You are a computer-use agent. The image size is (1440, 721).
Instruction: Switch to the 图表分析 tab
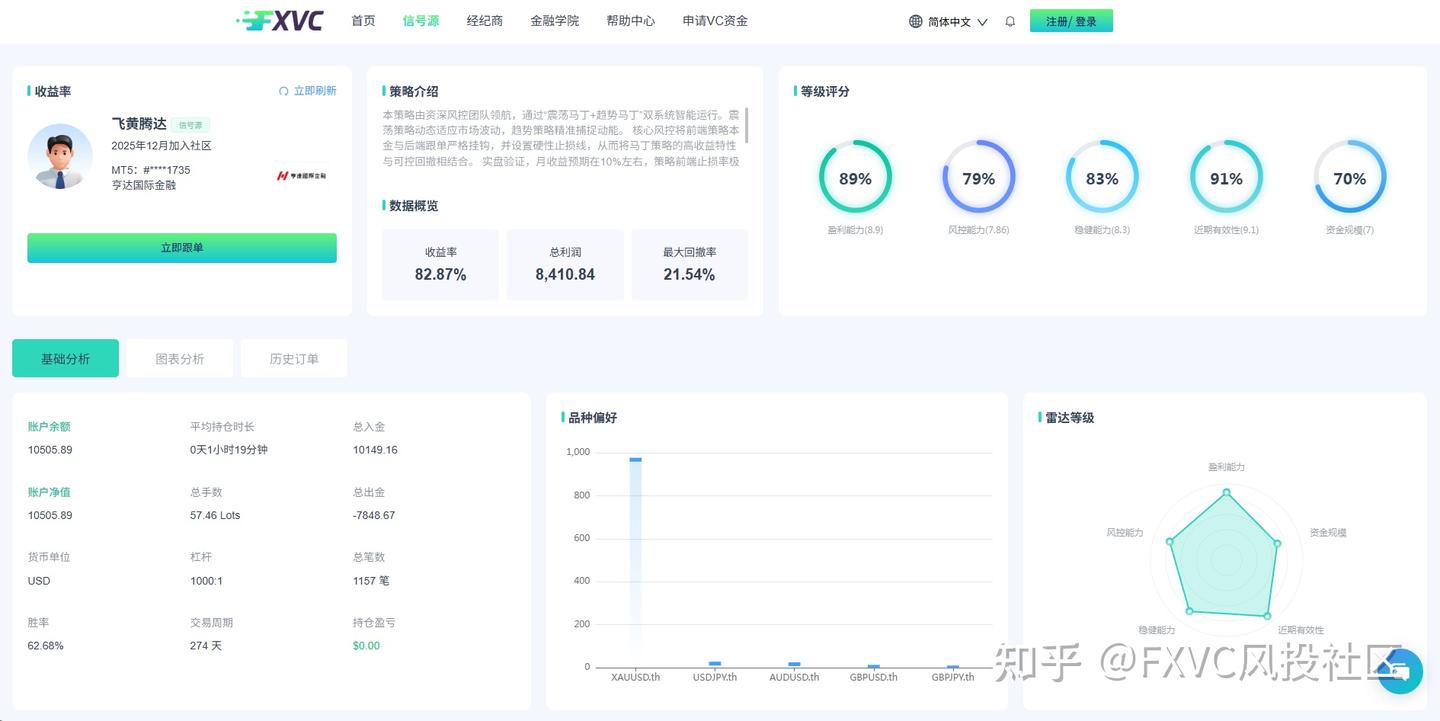coord(179,357)
